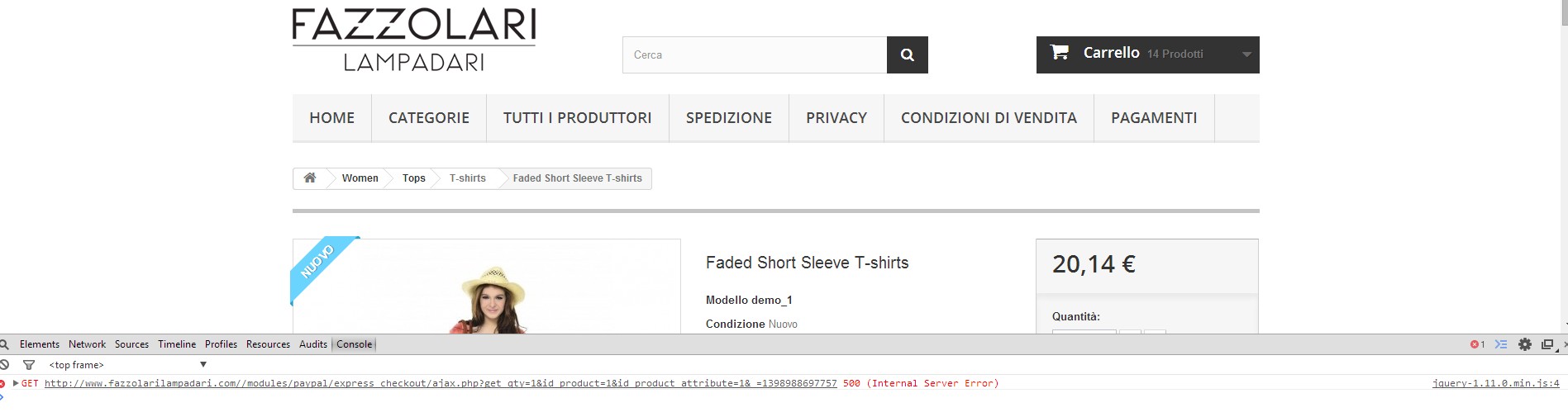Toggle the console filter funnel icon
1568x417 pixels.
pos(29,364)
